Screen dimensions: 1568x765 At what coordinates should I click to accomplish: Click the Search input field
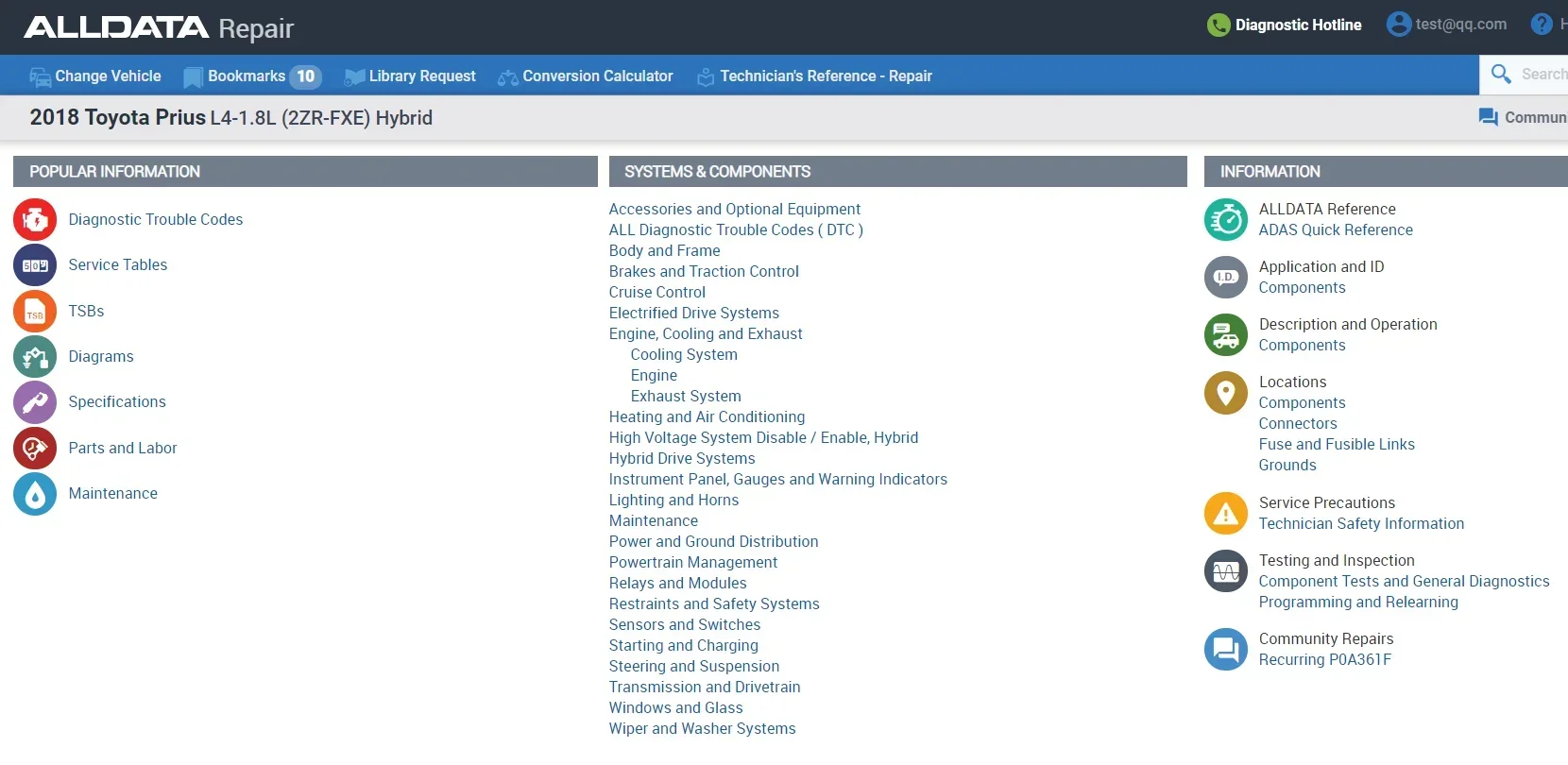[1543, 74]
